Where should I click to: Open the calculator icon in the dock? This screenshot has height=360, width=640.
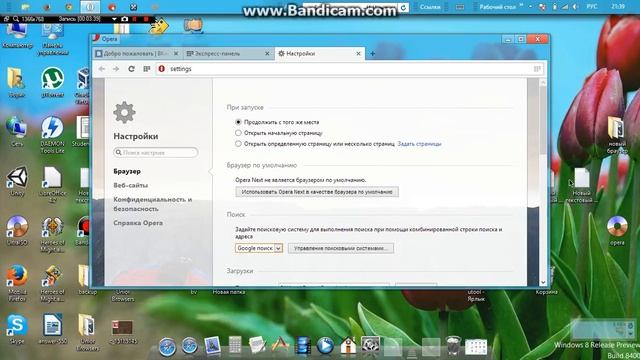point(235,346)
